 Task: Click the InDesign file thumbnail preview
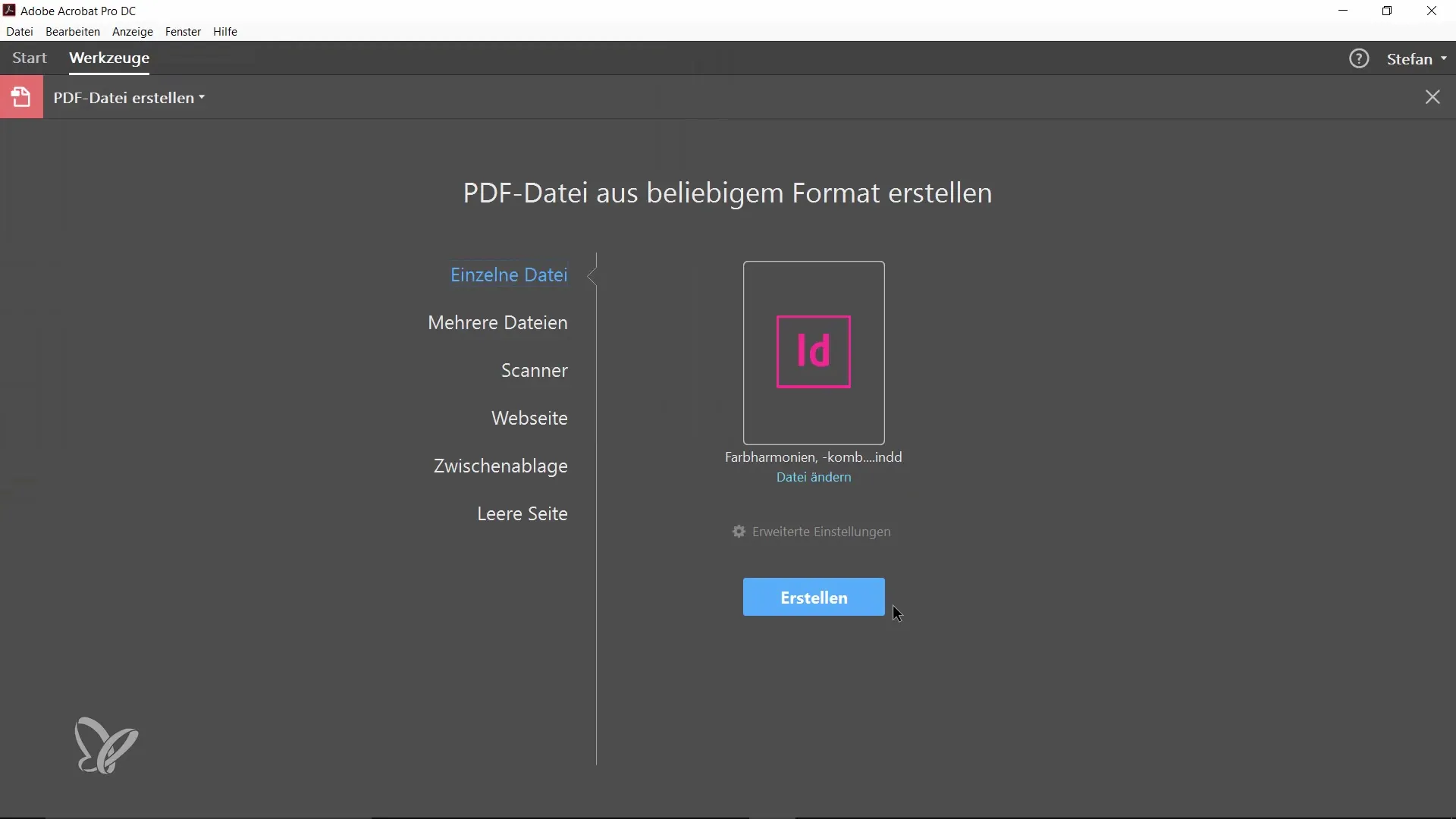click(814, 353)
